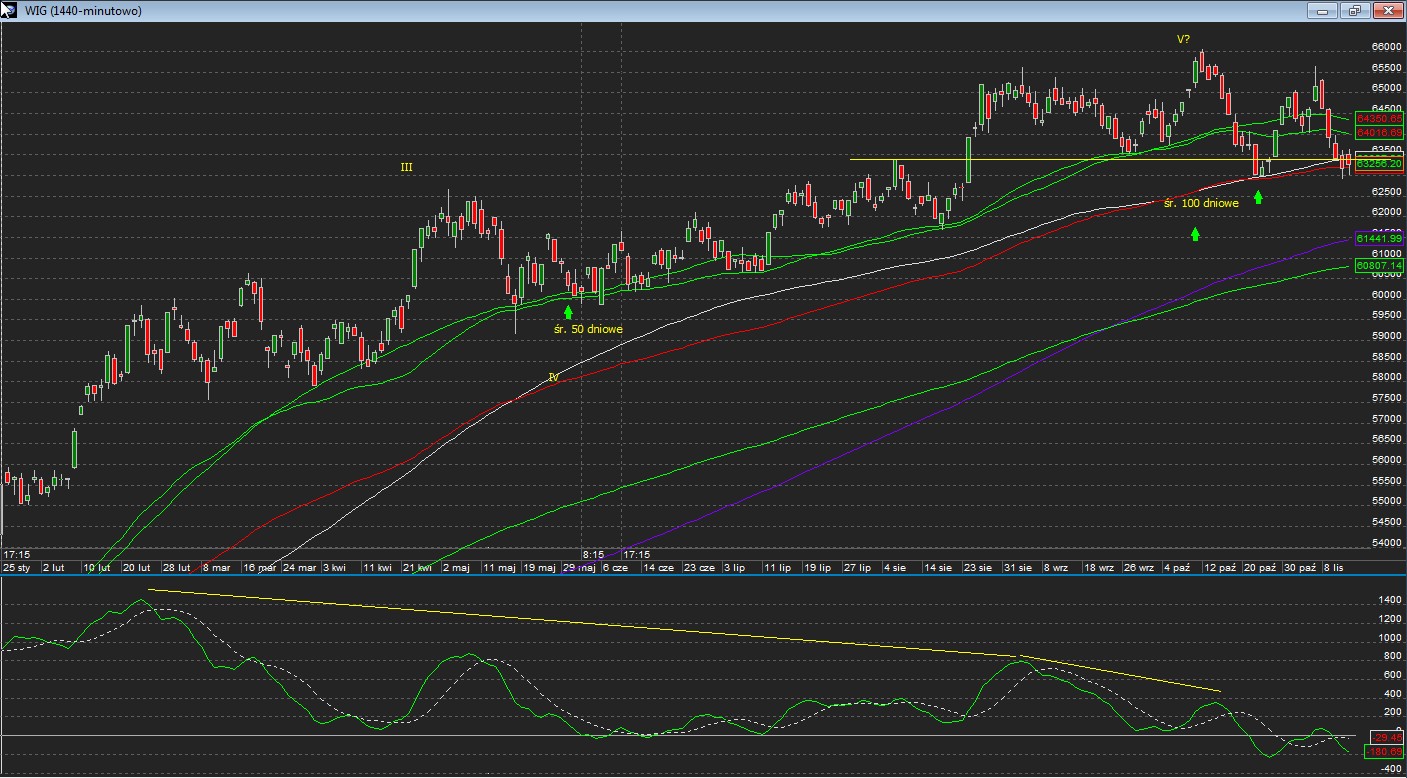The image size is (1407, 778).
Task: Click the 64350.65 price tag on axis
Action: click(x=1379, y=118)
